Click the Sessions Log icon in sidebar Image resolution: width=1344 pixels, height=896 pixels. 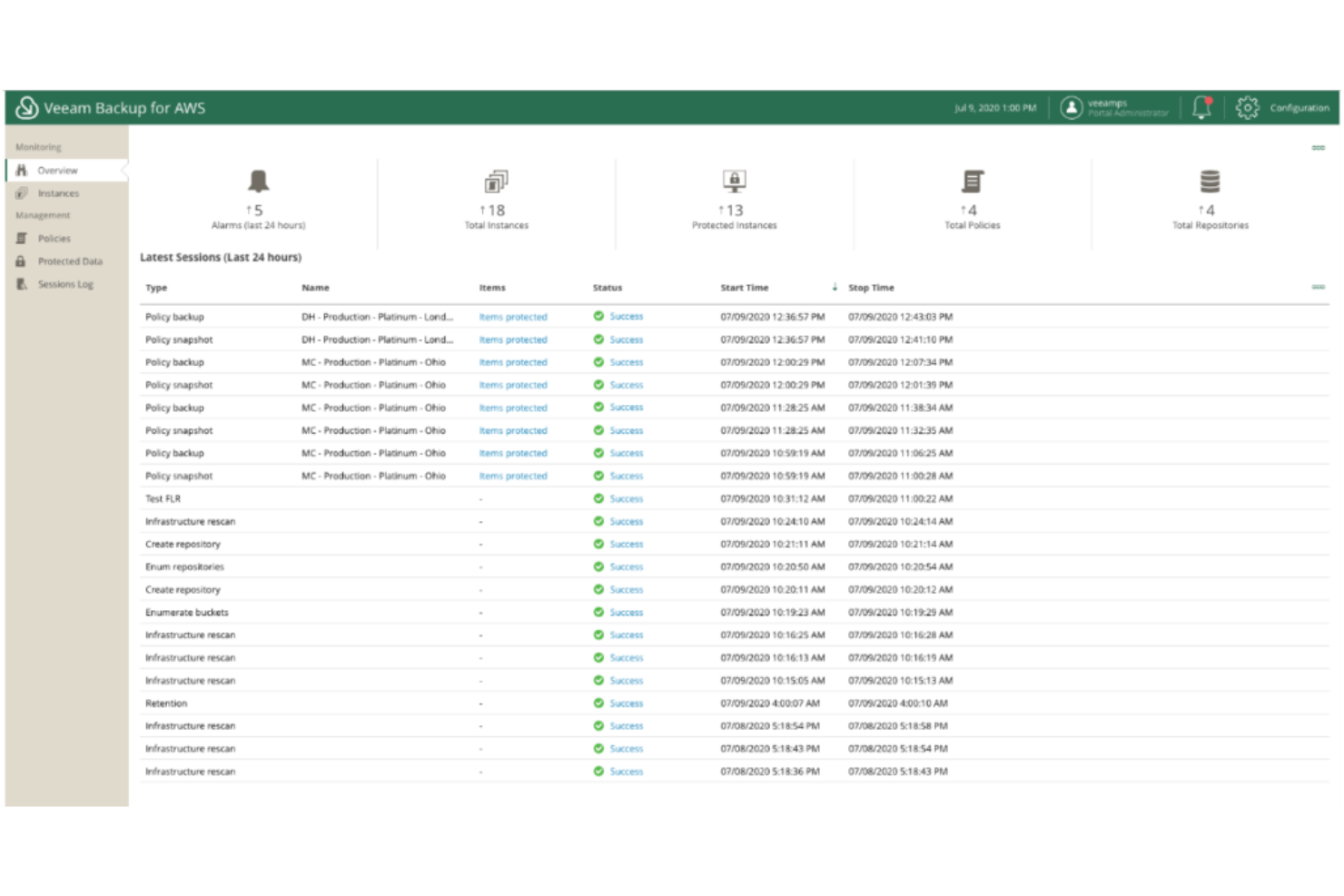pyautogui.click(x=22, y=283)
